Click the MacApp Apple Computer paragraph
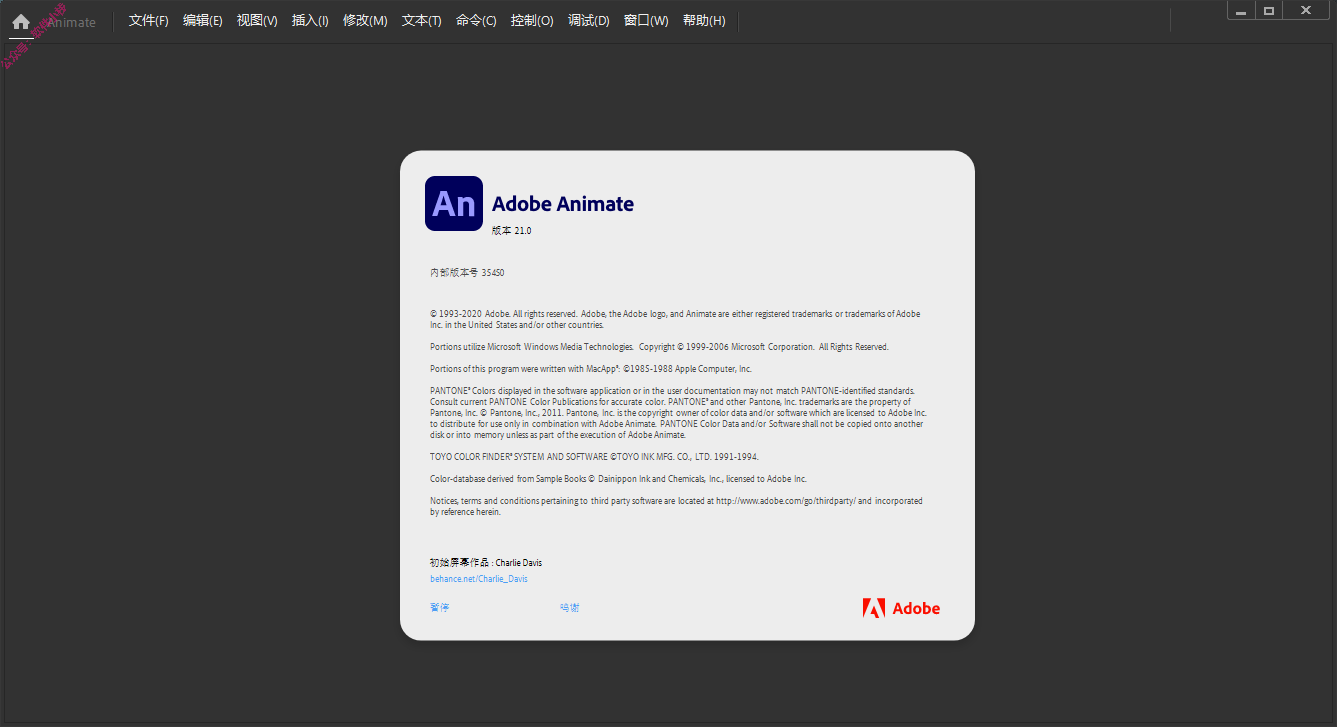Viewport: 1337px width, 727px height. [591, 369]
